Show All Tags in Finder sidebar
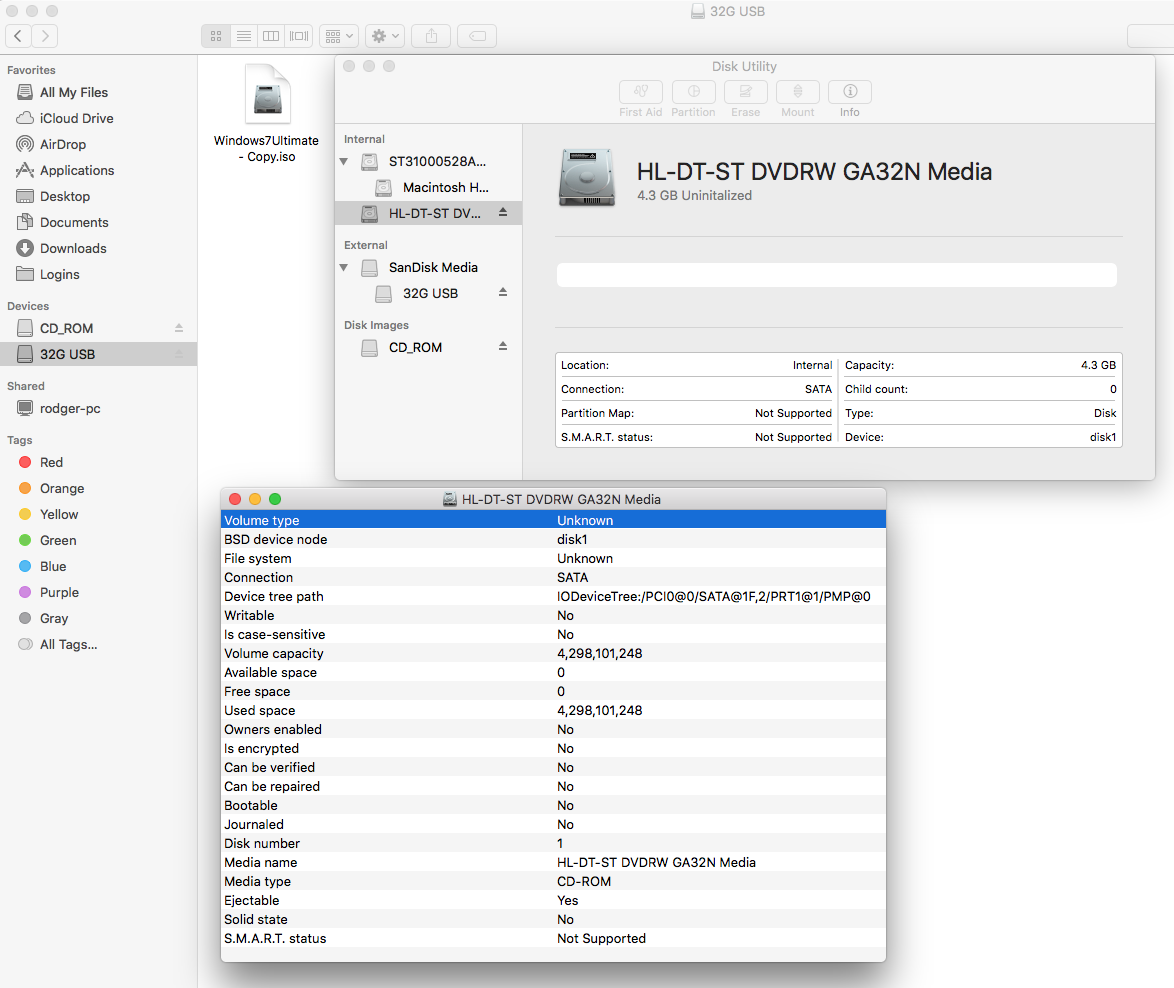Screen dimensions: 1174x988 98,644
